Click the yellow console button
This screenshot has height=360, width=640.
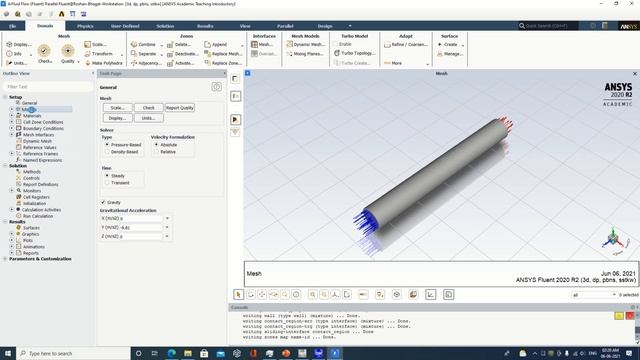pos(619,316)
